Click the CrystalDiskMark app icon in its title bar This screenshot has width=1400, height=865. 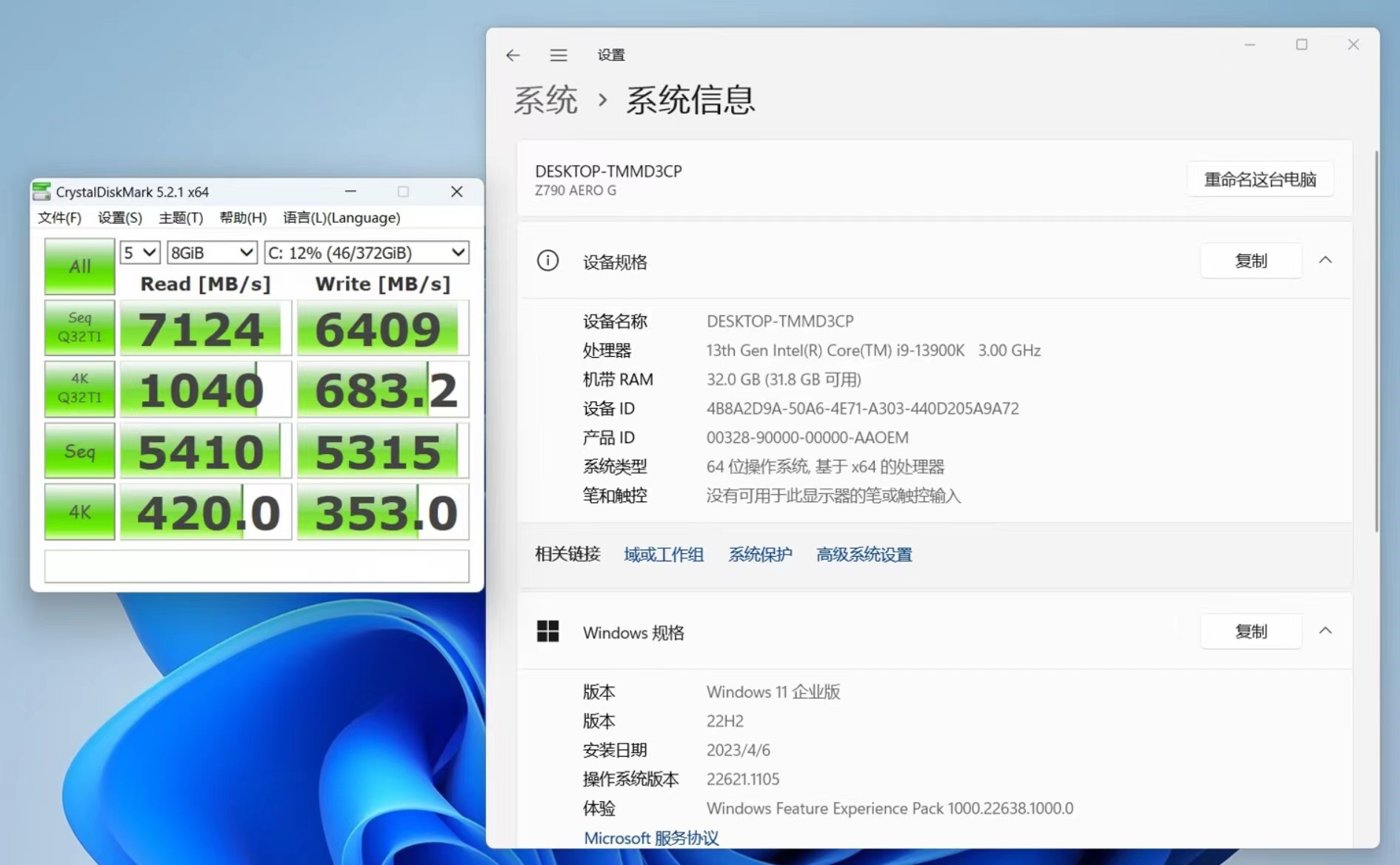(x=42, y=192)
